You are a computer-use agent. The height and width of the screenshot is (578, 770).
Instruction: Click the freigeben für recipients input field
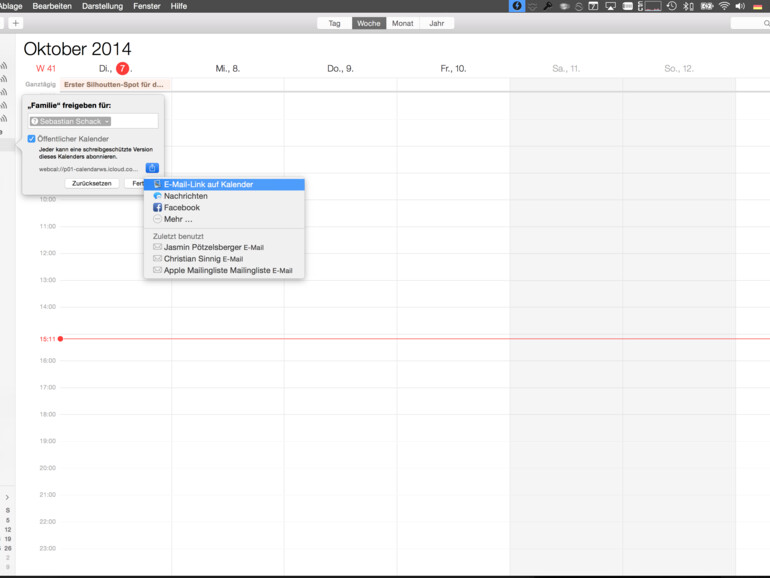point(93,121)
